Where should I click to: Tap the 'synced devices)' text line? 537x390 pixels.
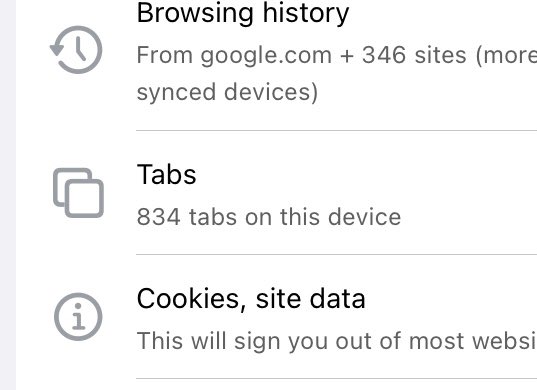(227, 92)
